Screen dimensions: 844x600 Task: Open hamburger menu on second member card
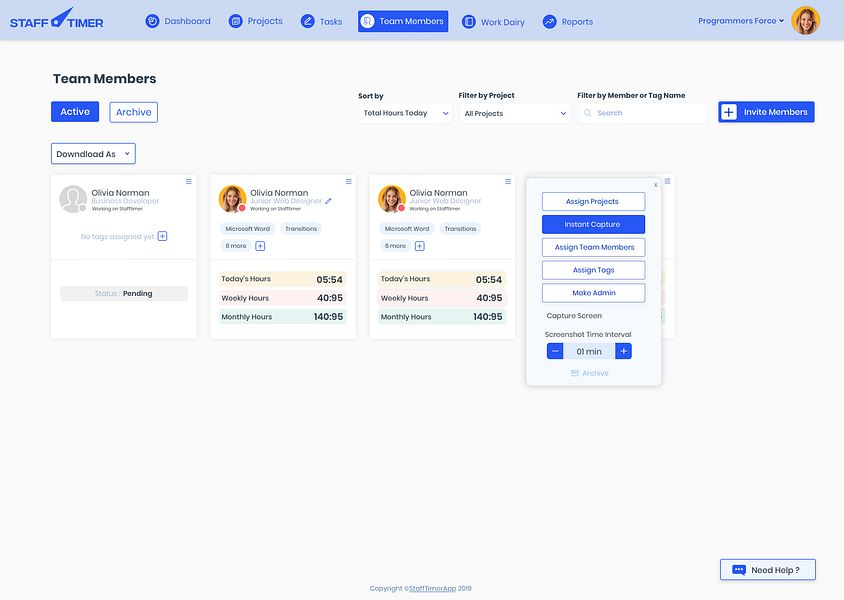(348, 181)
